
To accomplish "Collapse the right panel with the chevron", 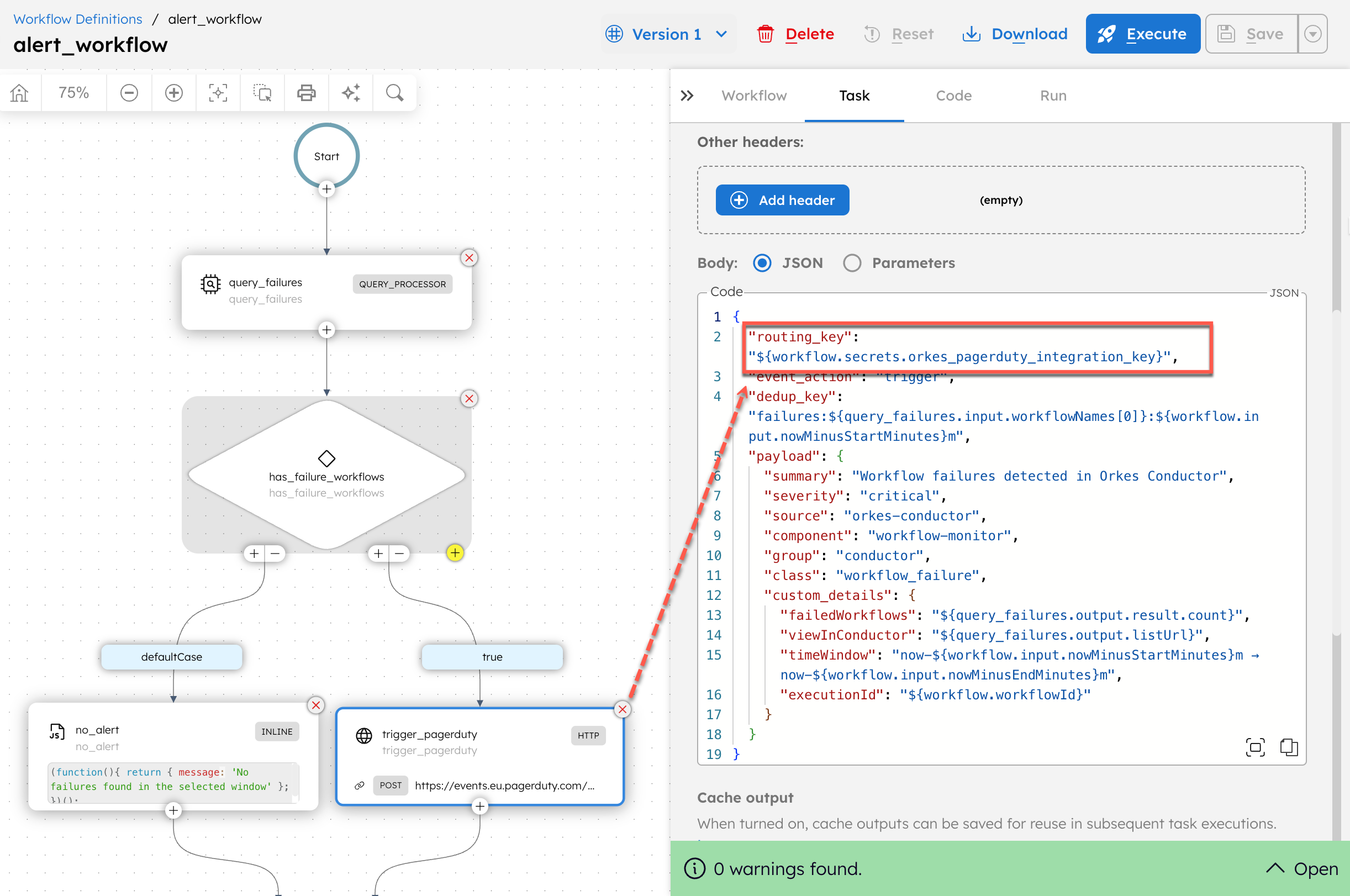I will coord(686,96).
